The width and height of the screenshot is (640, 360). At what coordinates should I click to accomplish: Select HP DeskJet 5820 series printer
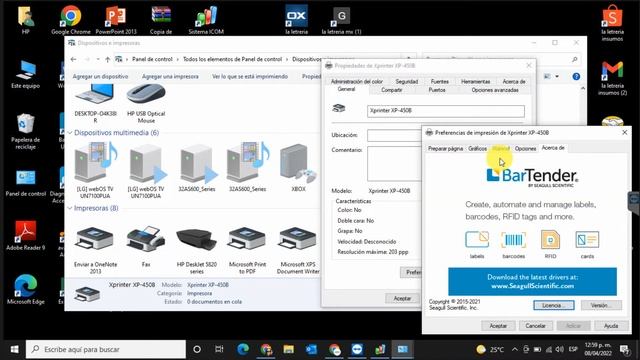tap(196, 250)
